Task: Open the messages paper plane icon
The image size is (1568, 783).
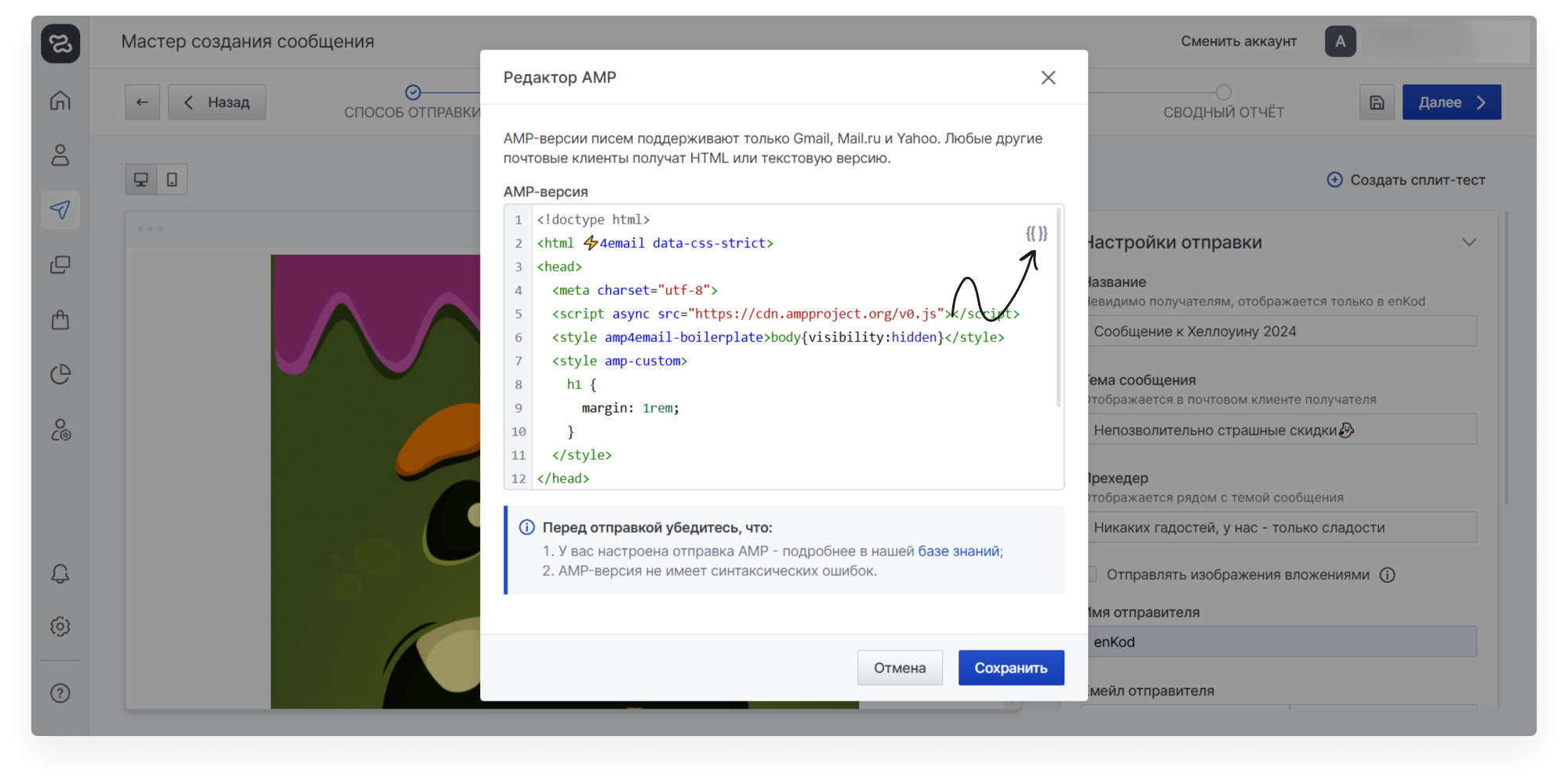Action: click(60, 209)
